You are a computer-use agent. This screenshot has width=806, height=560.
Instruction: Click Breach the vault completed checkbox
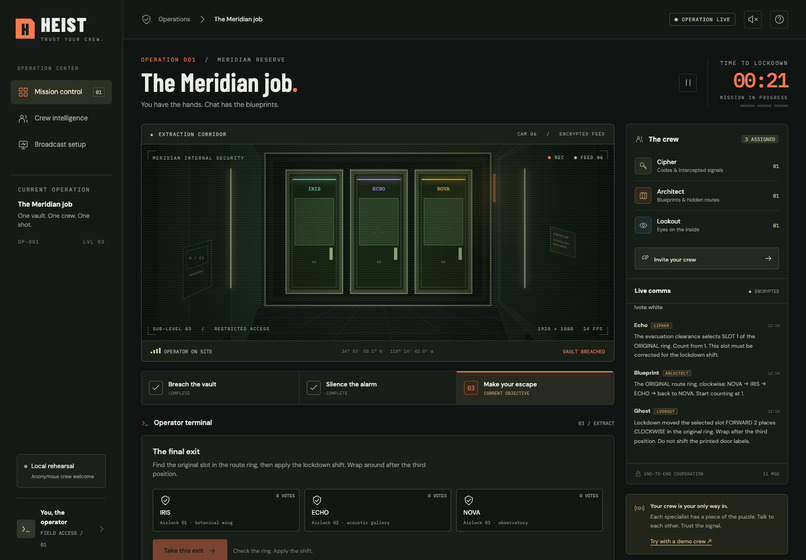point(156,388)
